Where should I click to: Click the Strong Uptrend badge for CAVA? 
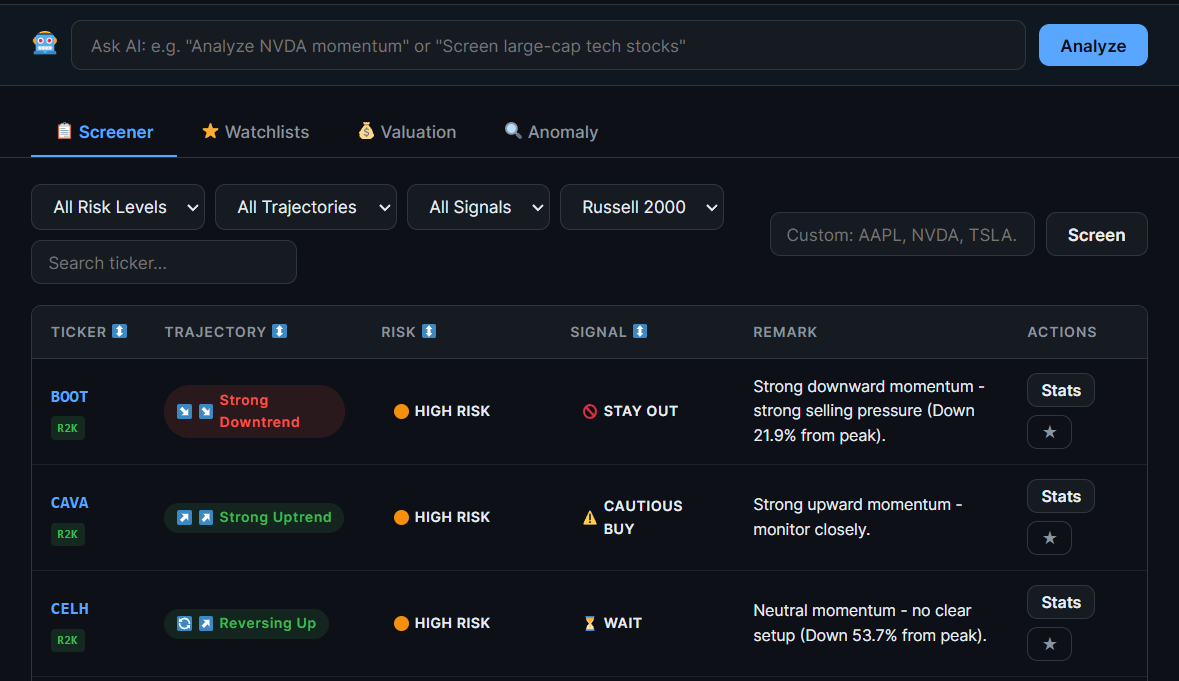[x=254, y=517]
